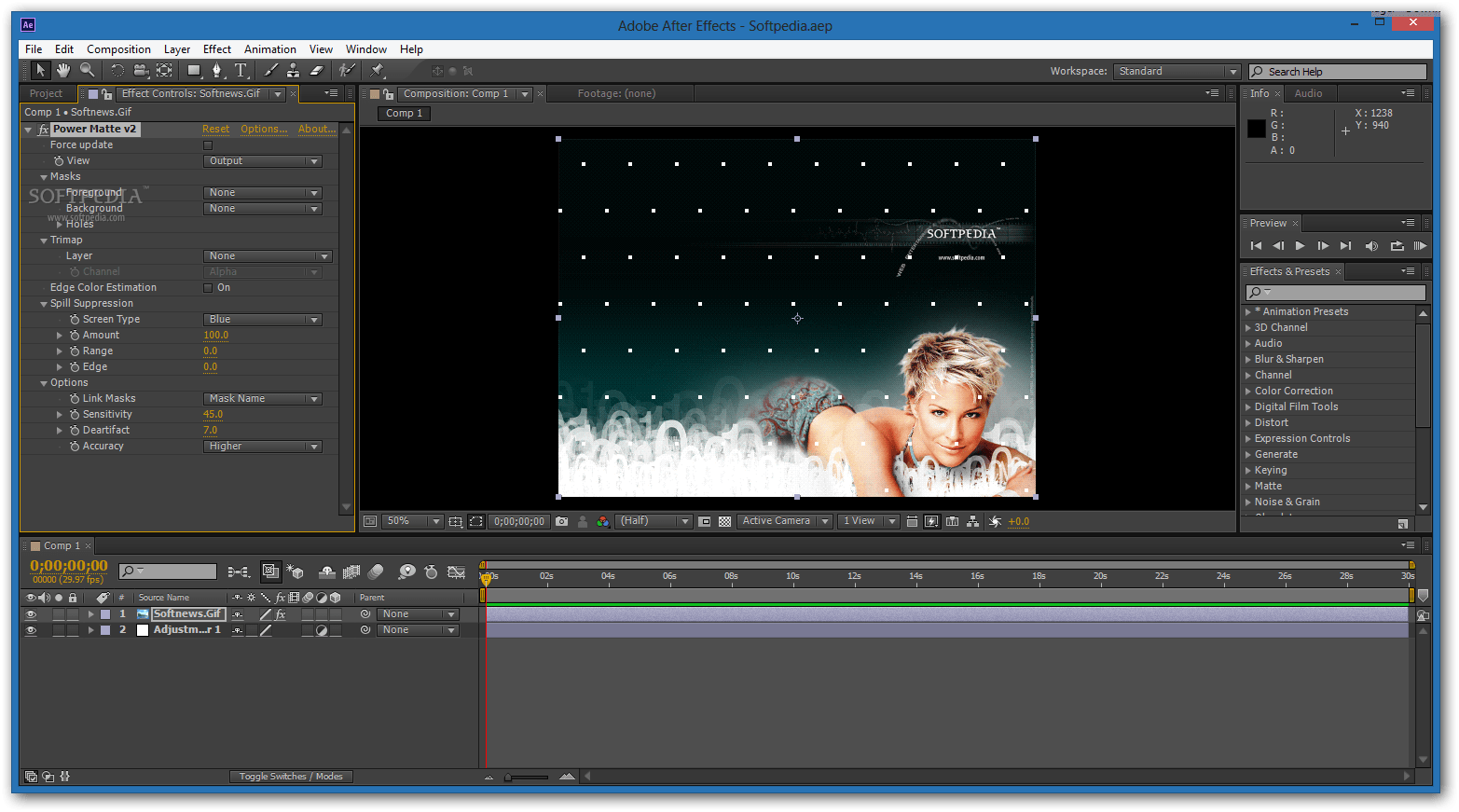Enable the Force update checkbox

pos(207,145)
